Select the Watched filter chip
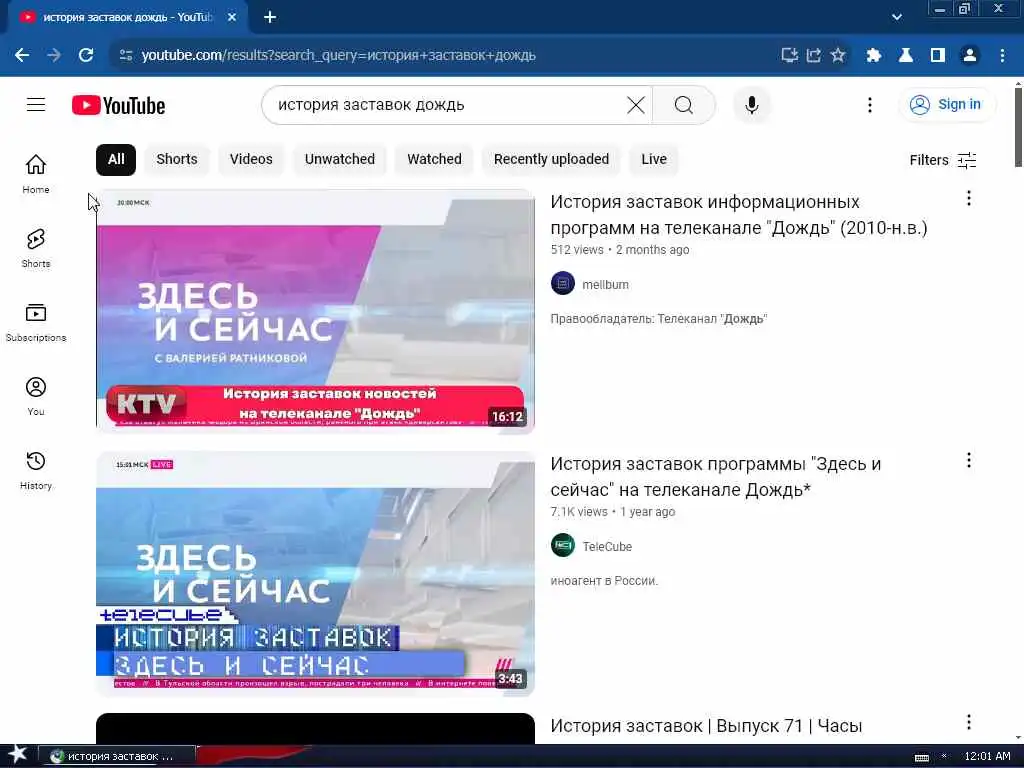The image size is (1024, 768). (434, 159)
